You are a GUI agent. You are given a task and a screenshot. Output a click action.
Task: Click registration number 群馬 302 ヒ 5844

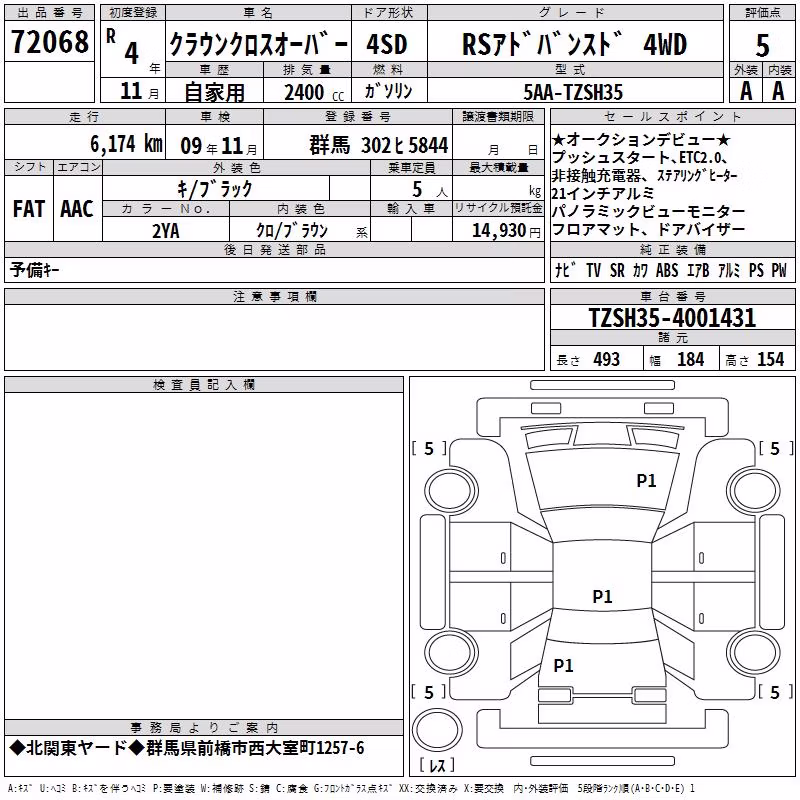click(x=379, y=145)
